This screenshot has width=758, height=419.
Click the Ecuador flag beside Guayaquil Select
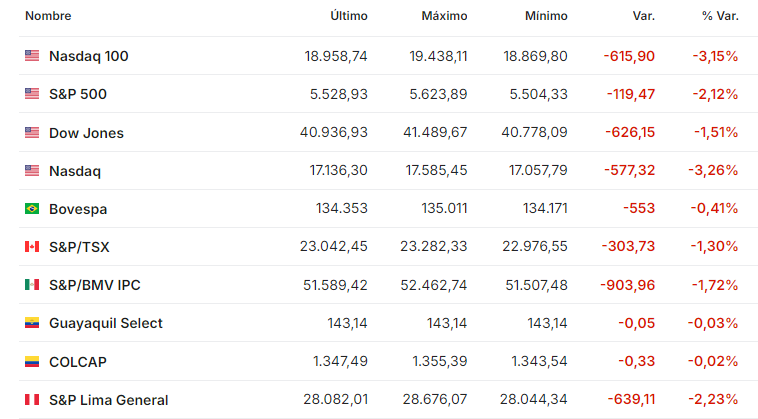tap(32, 323)
